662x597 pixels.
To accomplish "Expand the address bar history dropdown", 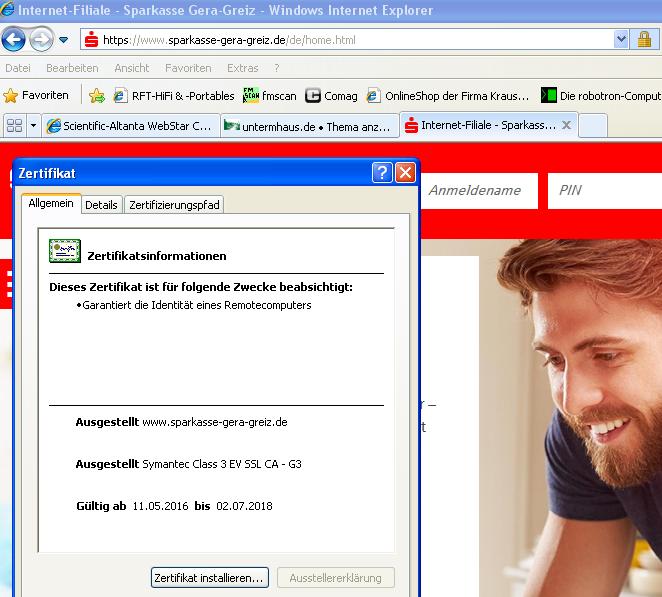I will click(x=621, y=40).
